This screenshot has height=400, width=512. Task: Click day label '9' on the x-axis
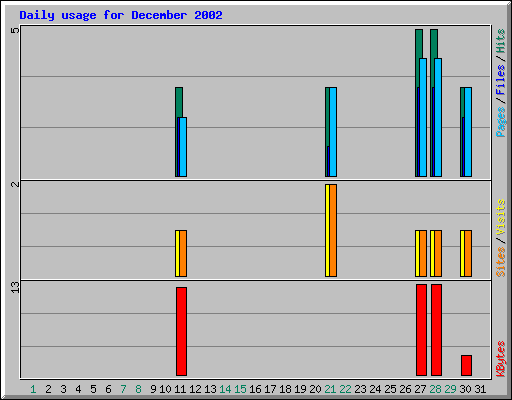point(153,389)
